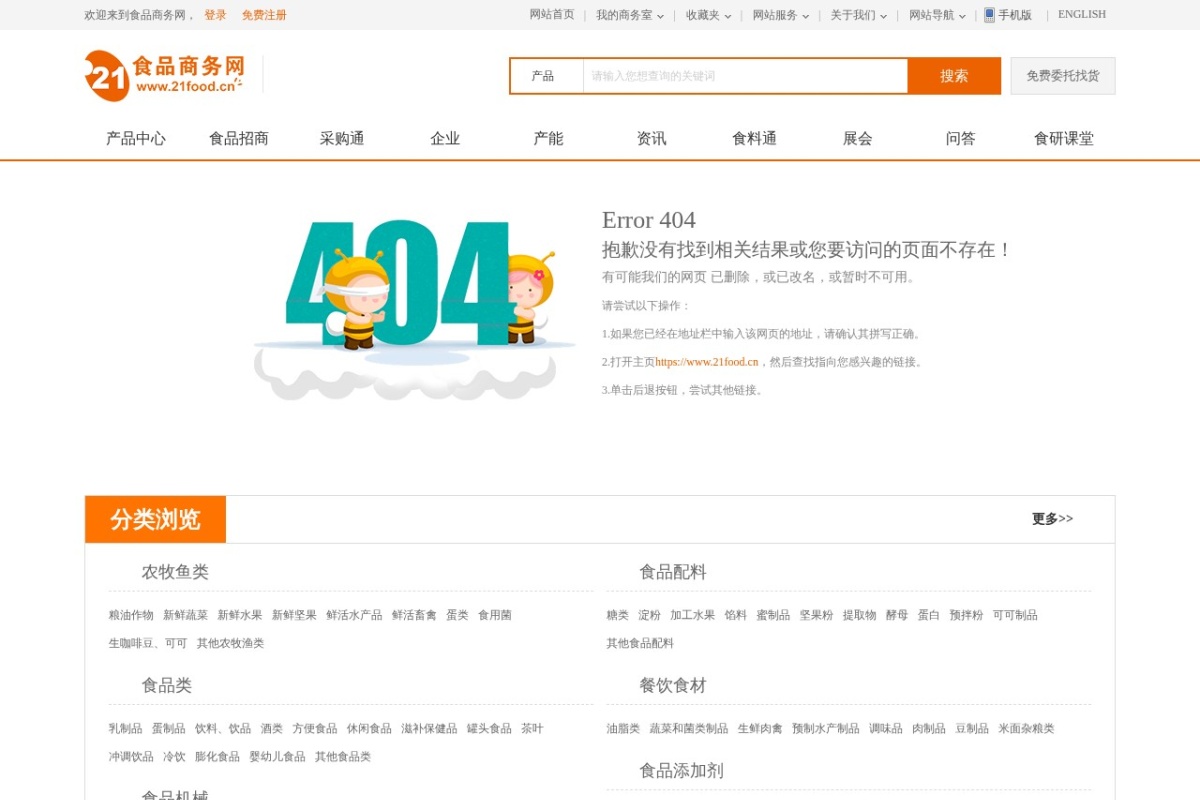1200x800 pixels.
Task: Expand 我的商务室 dropdown
Action: [x=630, y=15]
